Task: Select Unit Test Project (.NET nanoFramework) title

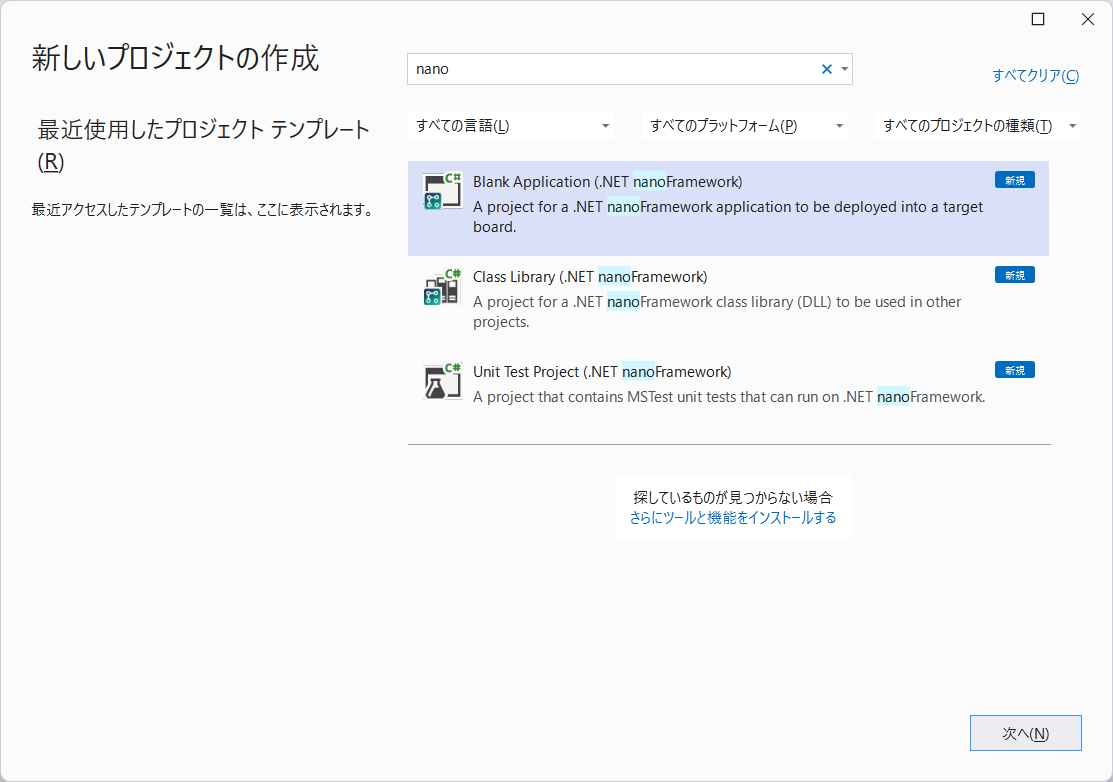Action: tap(602, 372)
